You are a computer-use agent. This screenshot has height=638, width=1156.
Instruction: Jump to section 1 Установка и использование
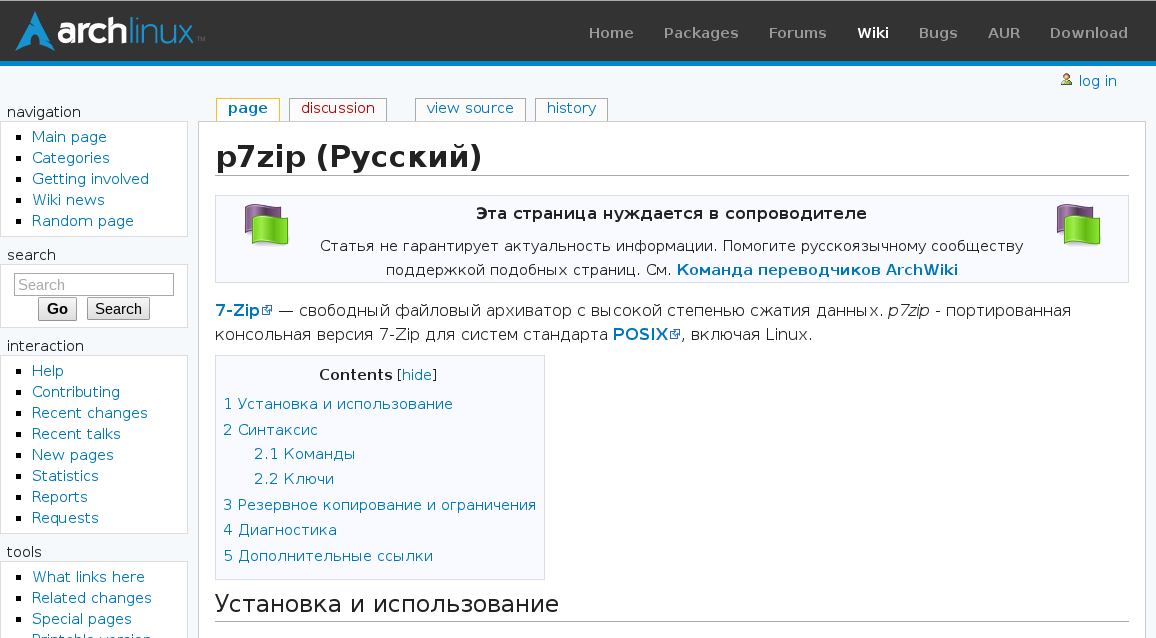(338, 404)
